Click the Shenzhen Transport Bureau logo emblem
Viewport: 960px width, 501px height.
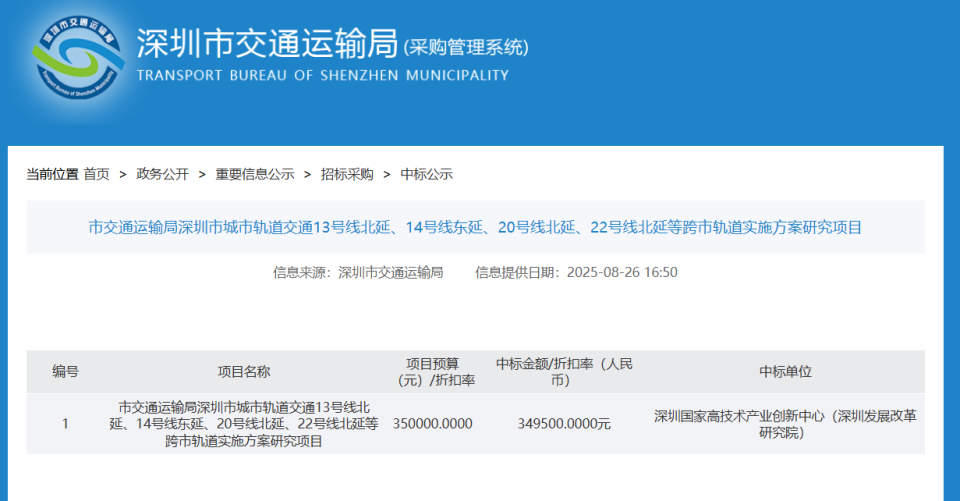78,58
